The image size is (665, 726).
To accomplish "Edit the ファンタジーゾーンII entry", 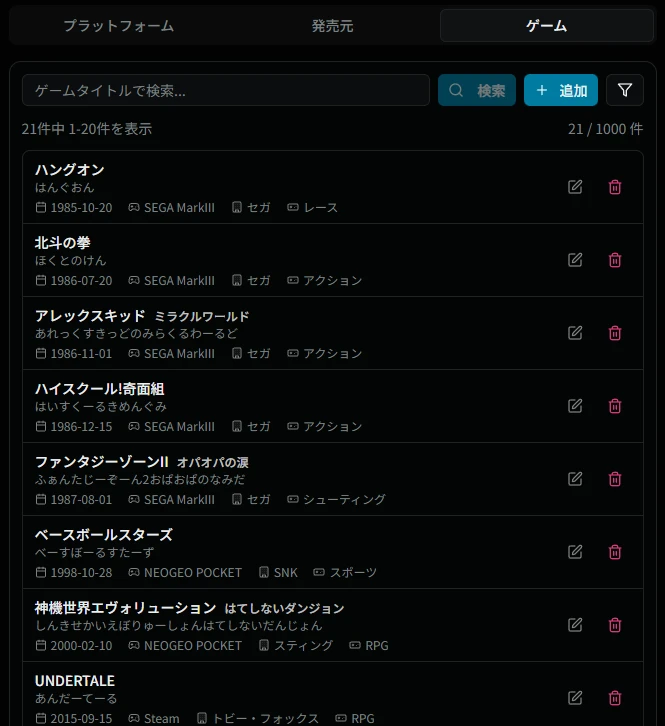I will (575, 479).
